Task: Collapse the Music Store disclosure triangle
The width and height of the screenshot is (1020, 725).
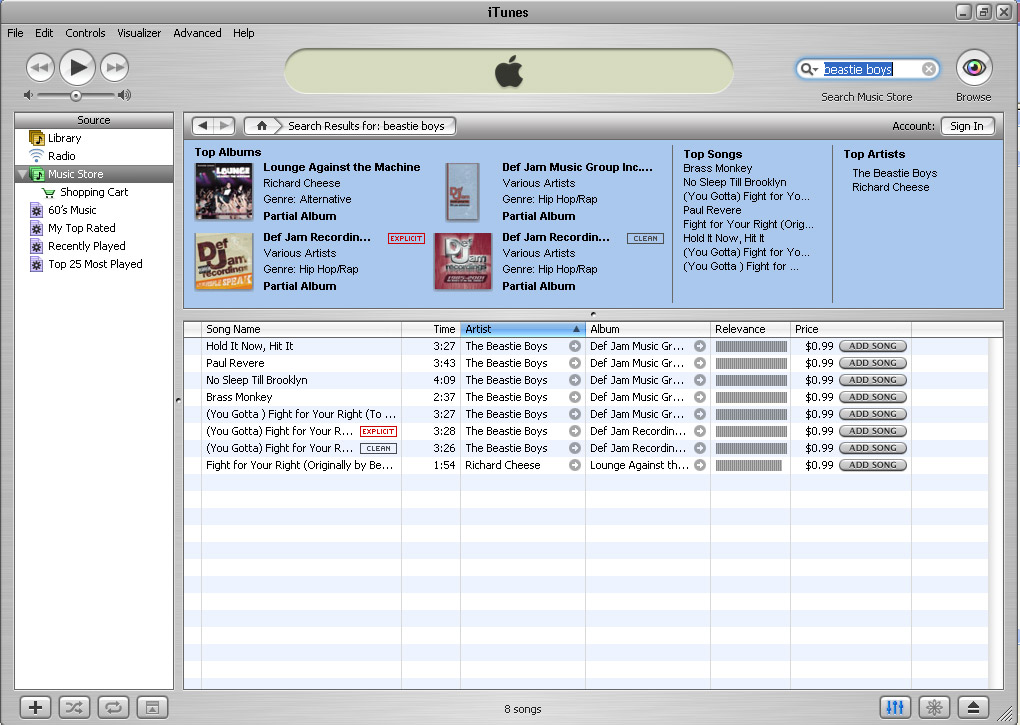Action: pos(23,174)
